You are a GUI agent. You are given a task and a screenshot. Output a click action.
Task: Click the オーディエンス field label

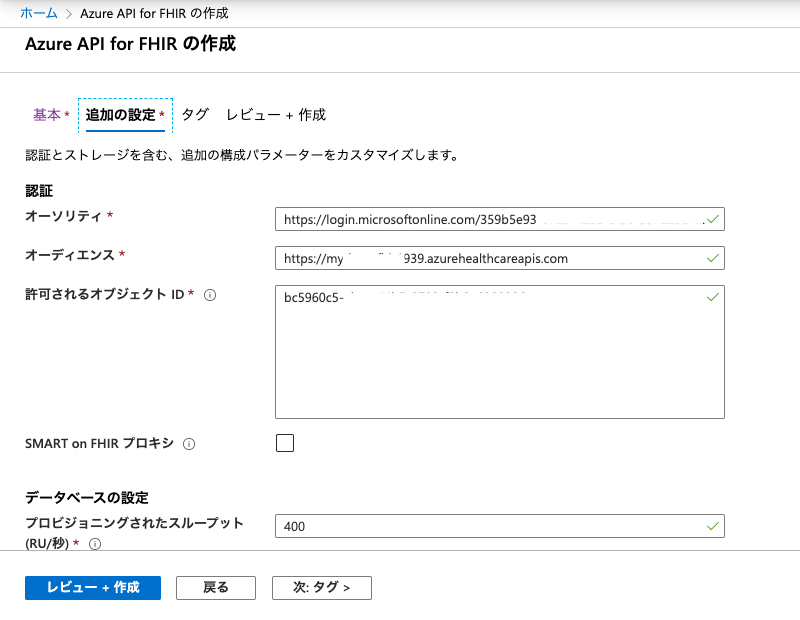coord(70,255)
